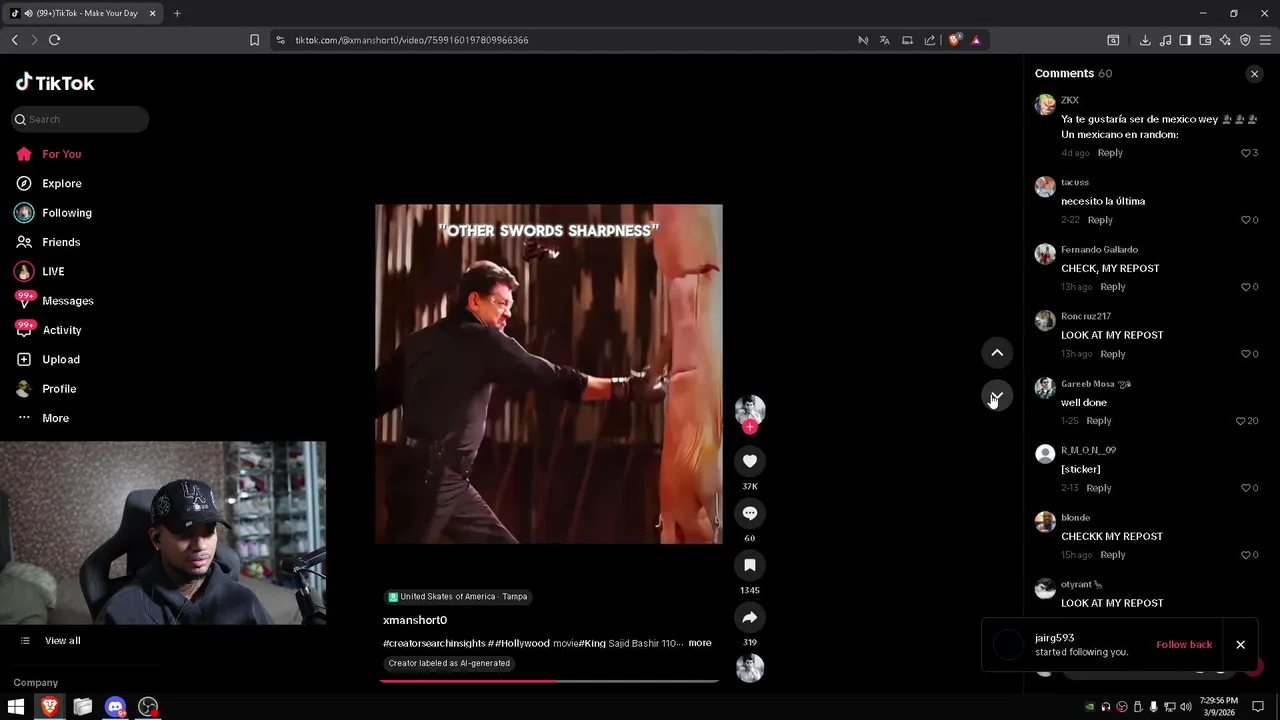Share the video using the arrow icon
The width and height of the screenshot is (1280, 720).
tap(750, 617)
